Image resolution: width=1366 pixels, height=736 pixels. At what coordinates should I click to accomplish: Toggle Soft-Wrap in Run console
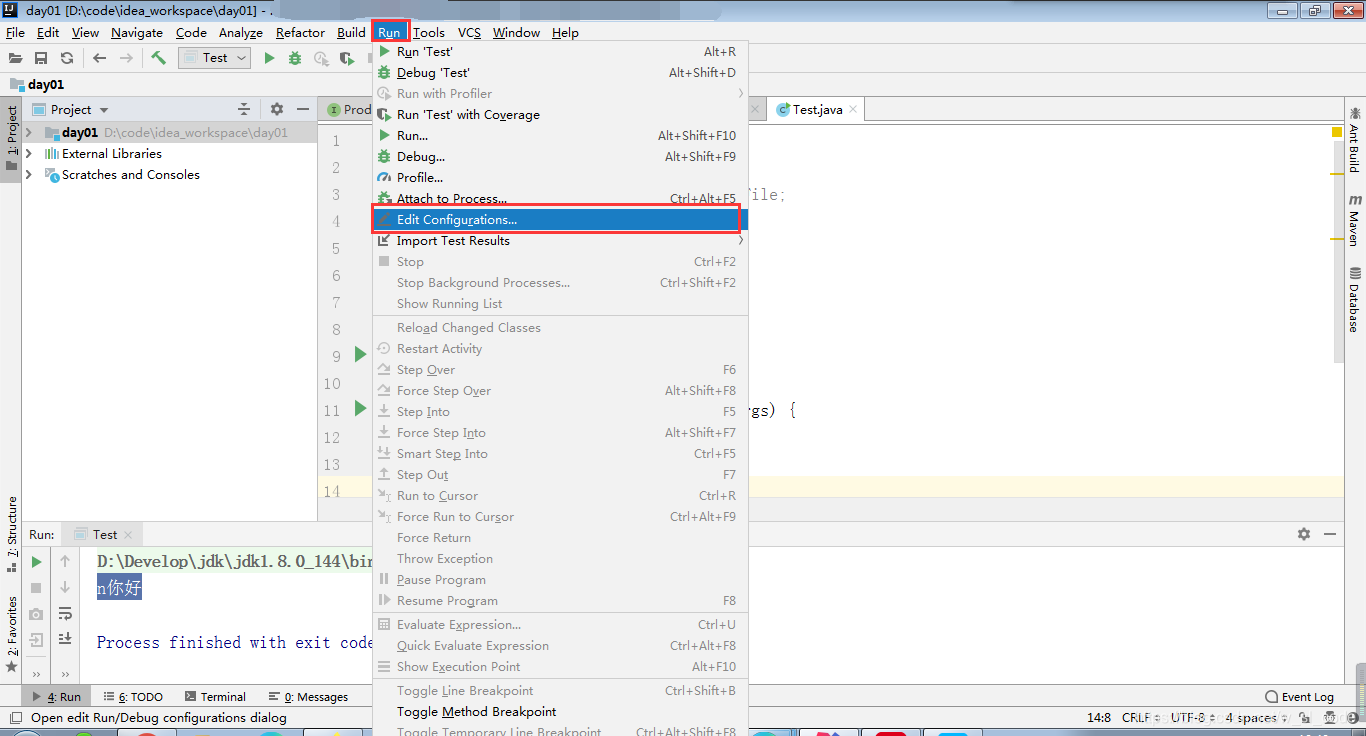coord(65,613)
